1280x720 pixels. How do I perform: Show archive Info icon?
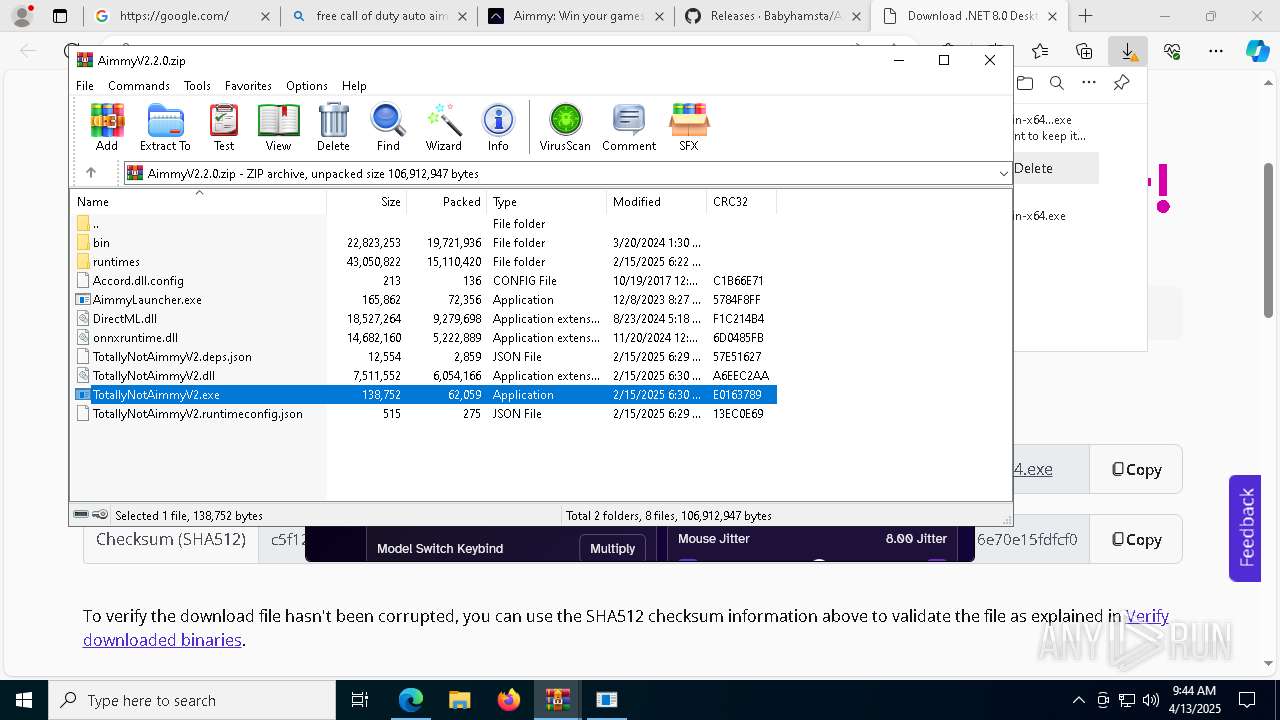498,128
